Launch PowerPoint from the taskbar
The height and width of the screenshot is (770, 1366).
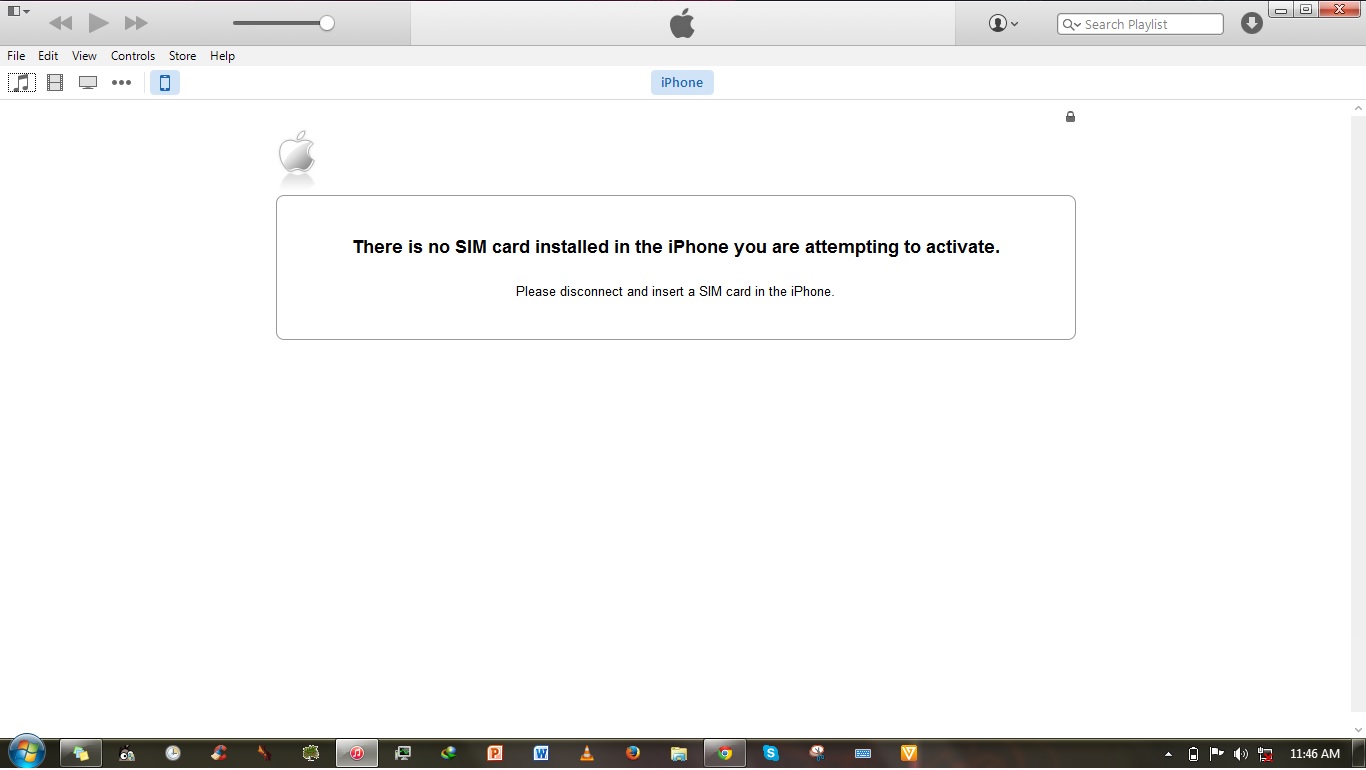point(494,754)
